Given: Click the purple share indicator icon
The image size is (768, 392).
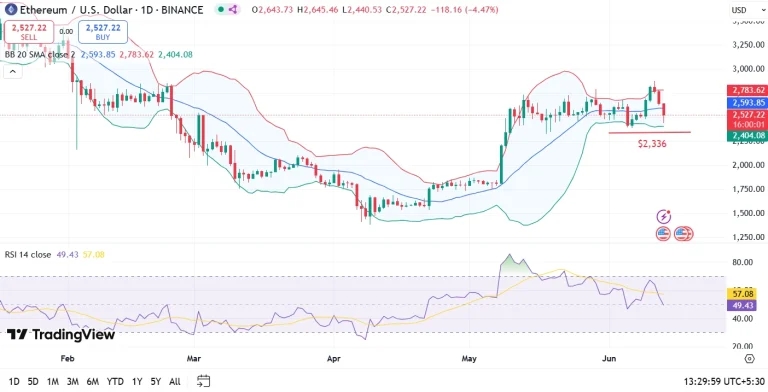Looking at the screenshot, I should coord(233,9).
